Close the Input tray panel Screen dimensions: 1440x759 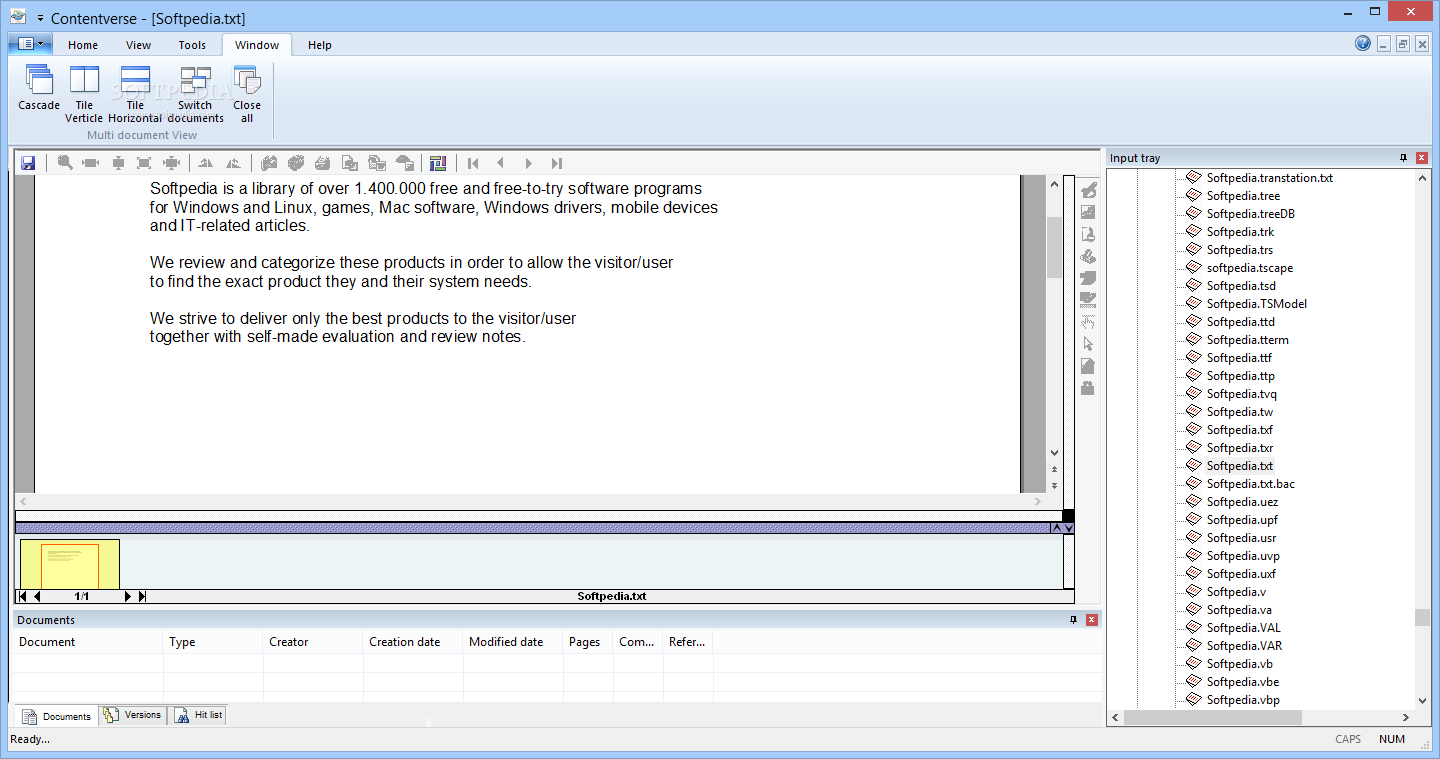(x=1422, y=158)
